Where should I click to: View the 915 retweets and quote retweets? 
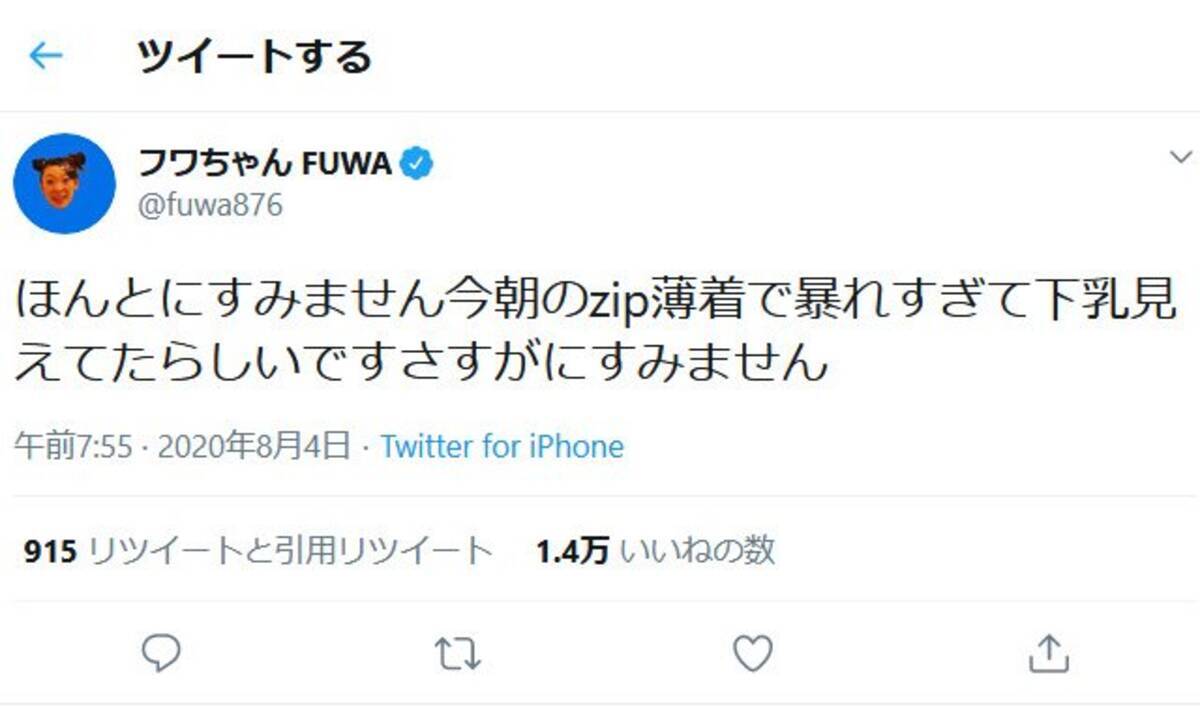pyautogui.click(x=258, y=550)
